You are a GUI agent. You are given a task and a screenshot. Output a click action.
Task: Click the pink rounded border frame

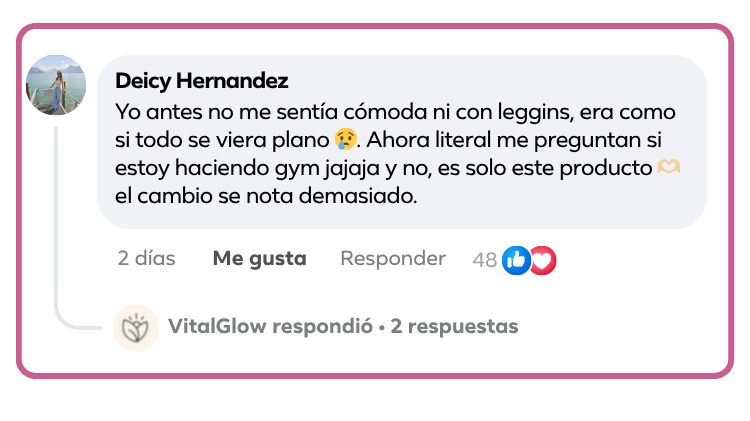click(375, 25)
